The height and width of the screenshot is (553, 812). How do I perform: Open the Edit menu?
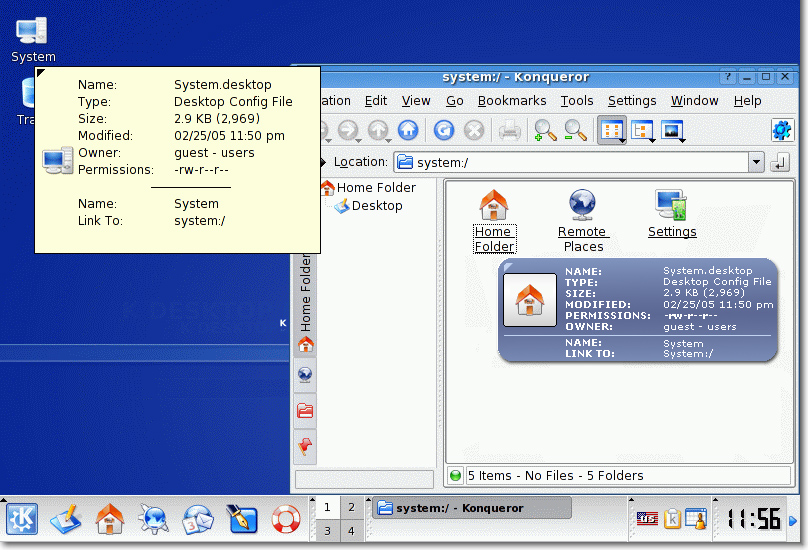coord(375,100)
